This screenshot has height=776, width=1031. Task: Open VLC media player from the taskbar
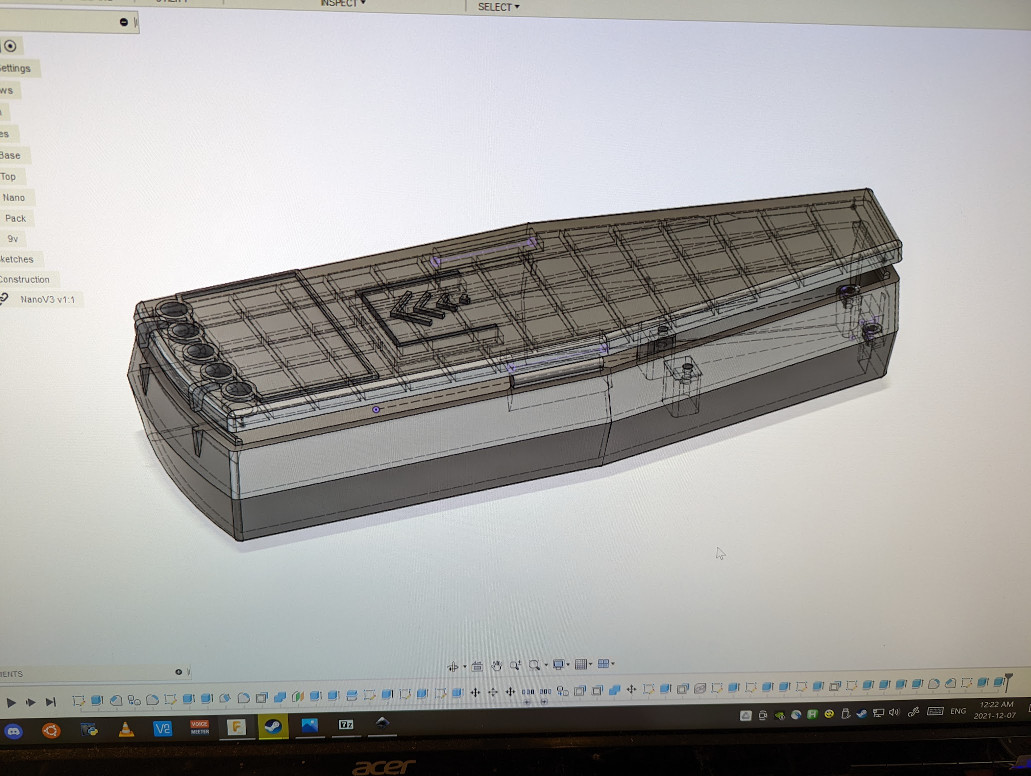pyautogui.click(x=126, y=729)
